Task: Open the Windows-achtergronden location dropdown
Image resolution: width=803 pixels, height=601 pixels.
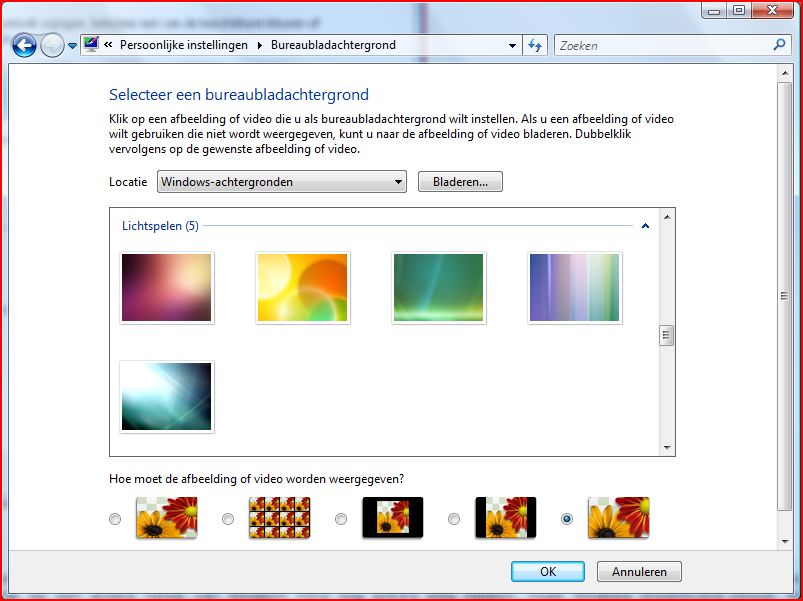Action: click(x=398, y=181)
